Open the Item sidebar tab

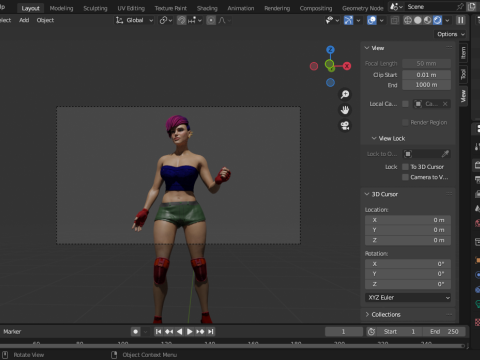pos(463,53)
